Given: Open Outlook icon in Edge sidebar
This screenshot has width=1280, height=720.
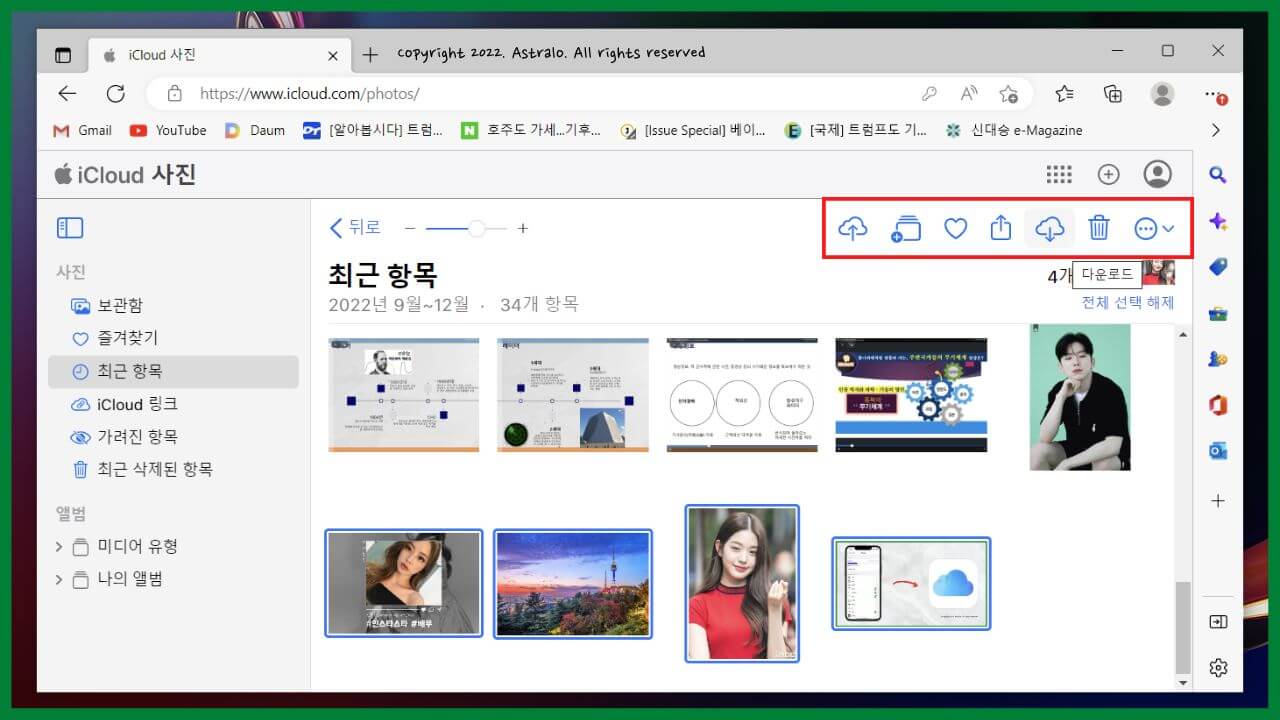Looking at the screenshot, I should pos(1218,451).
